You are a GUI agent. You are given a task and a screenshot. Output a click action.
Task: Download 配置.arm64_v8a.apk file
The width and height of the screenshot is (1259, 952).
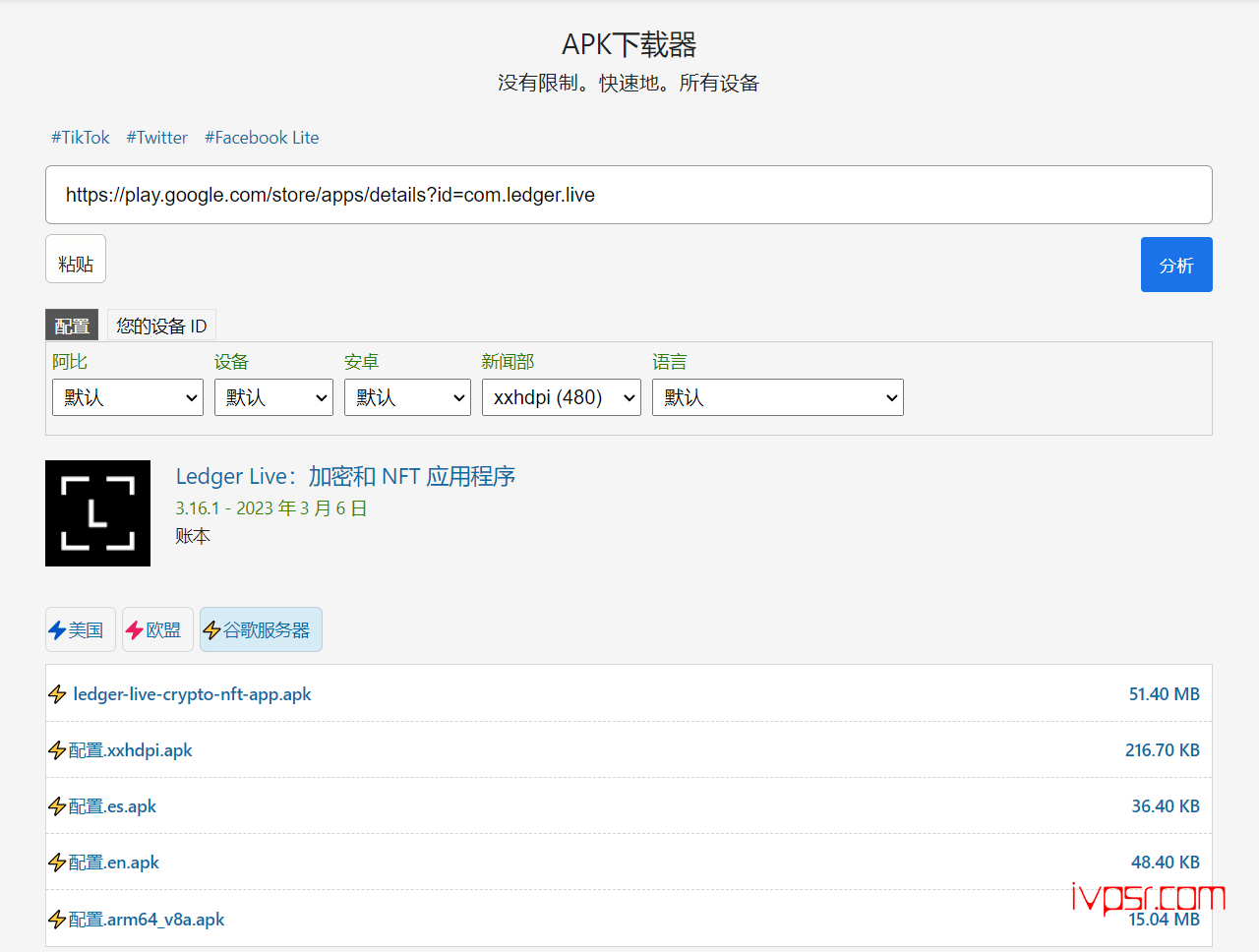click(147, 920)
